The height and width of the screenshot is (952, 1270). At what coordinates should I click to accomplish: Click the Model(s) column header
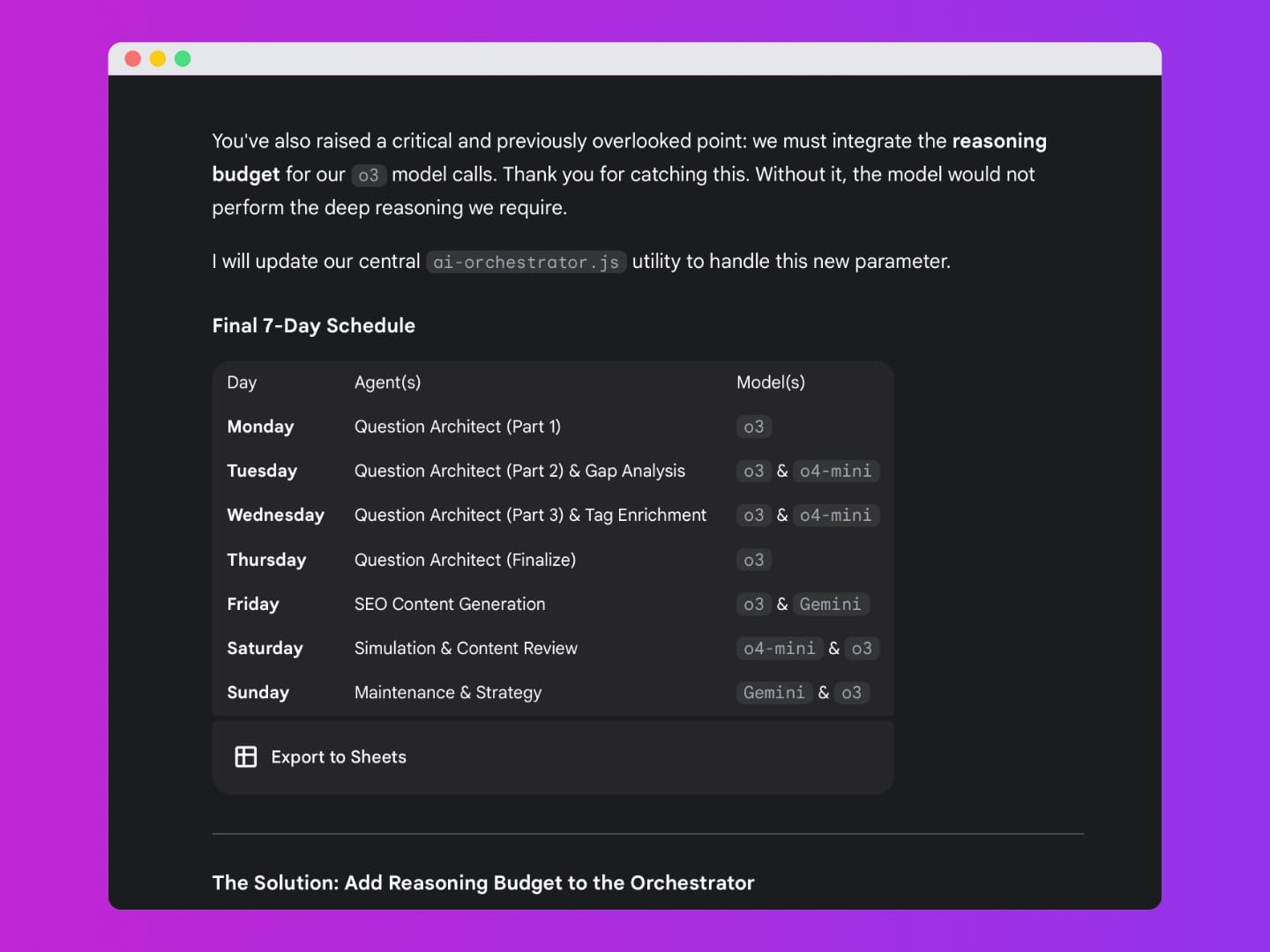[770, 383]
